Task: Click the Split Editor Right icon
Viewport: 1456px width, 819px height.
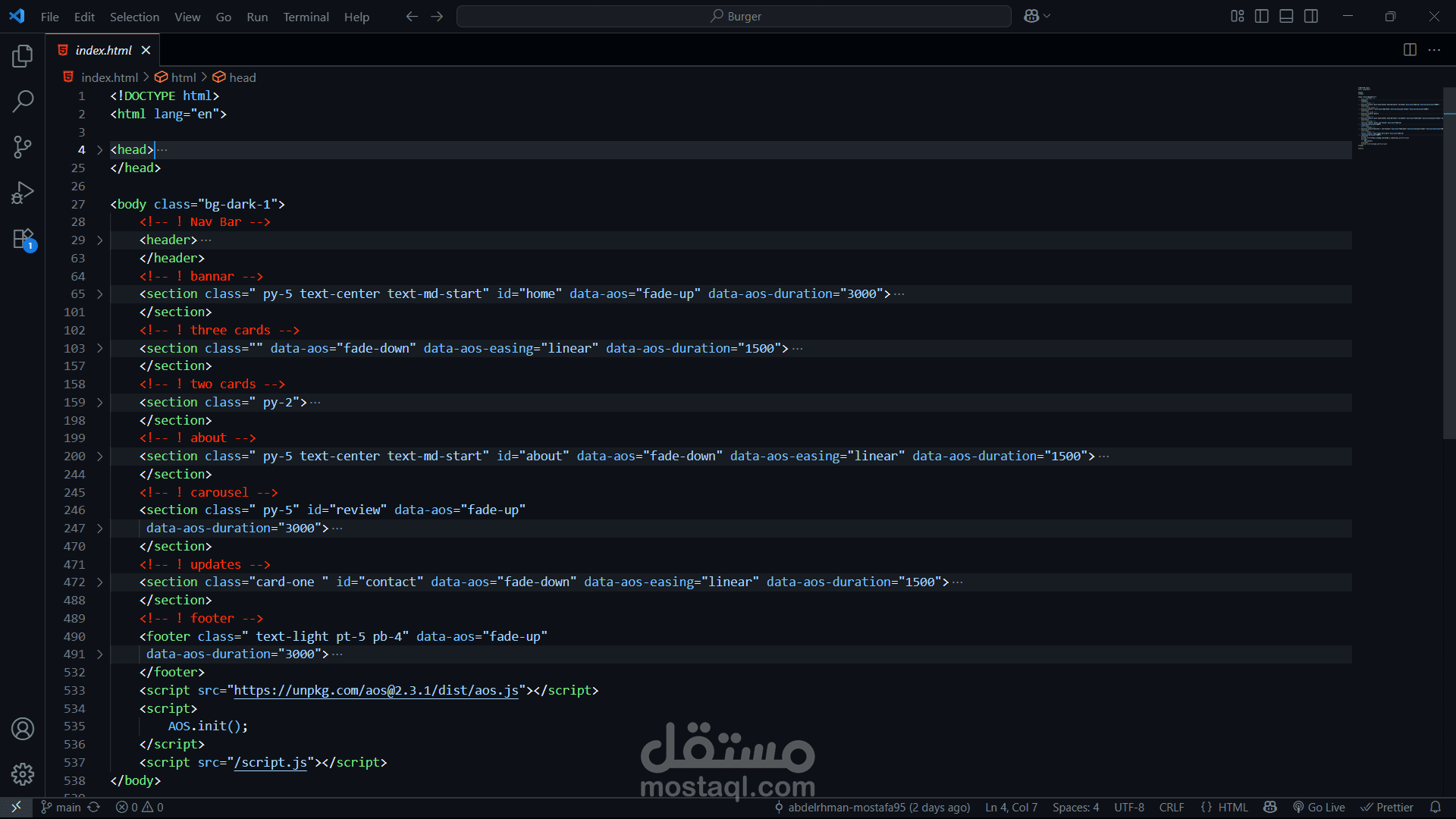Action: pos(1410,50)
